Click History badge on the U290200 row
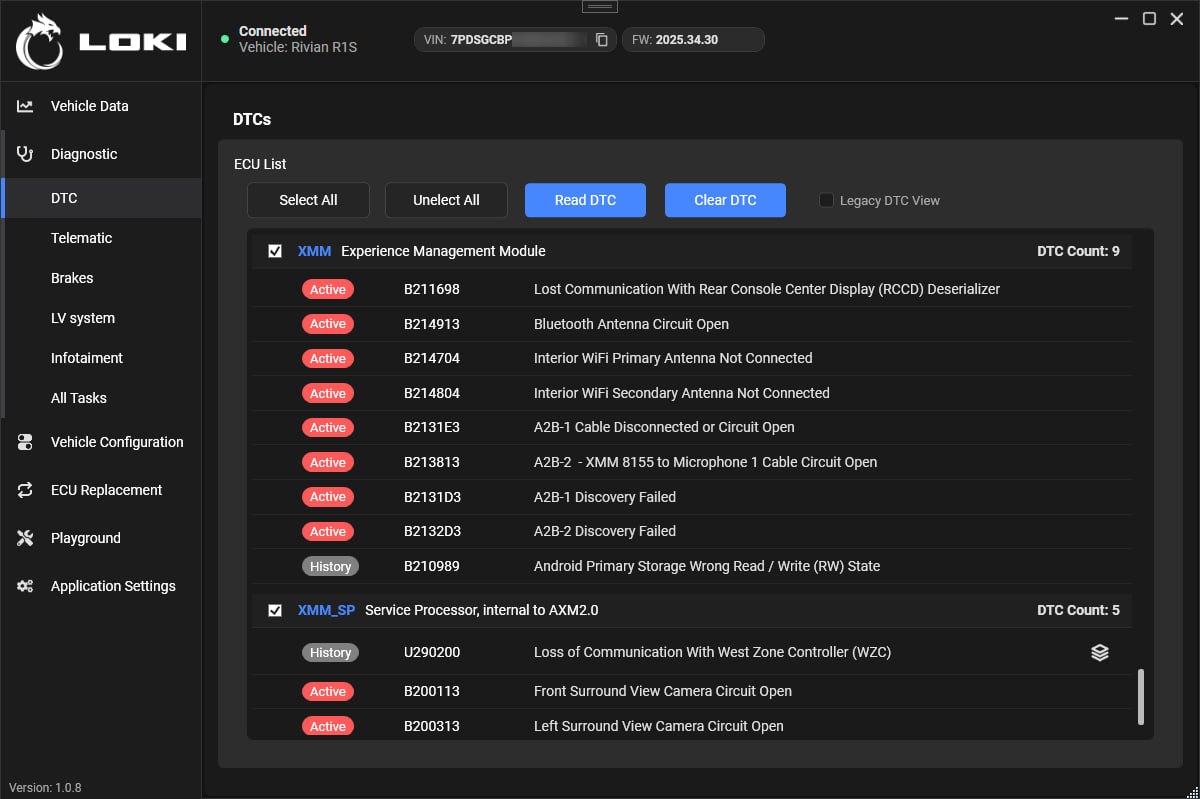 330,652
